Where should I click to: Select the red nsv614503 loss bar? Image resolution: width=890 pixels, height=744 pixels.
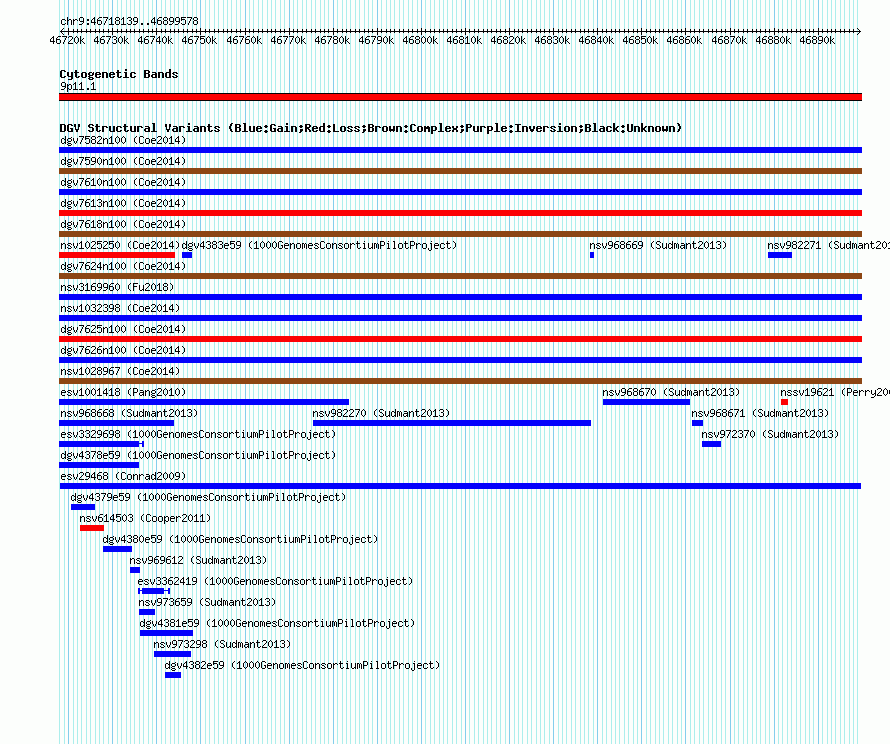92,528
